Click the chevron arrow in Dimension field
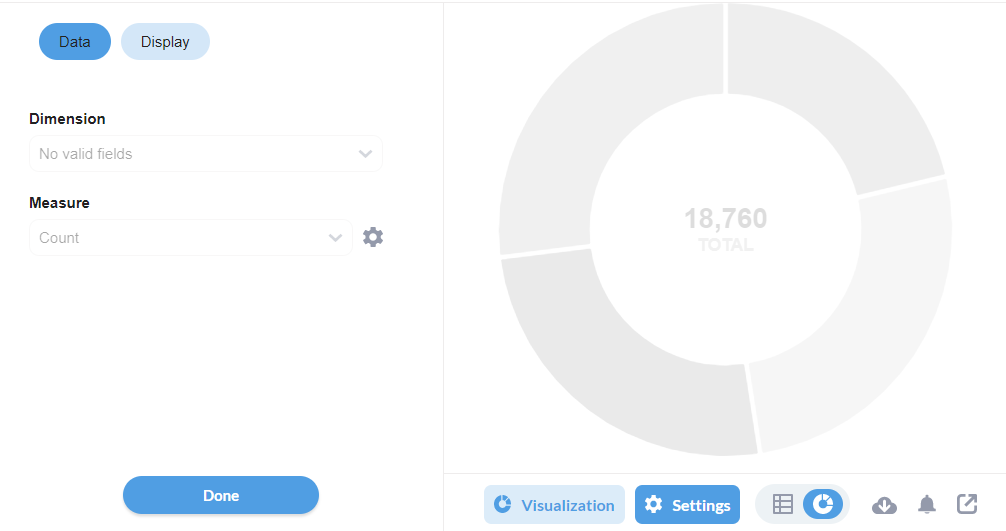Image resolution: width=1006 pixels, height=531 pixels. pyautogui.click(x=365, y=154)
